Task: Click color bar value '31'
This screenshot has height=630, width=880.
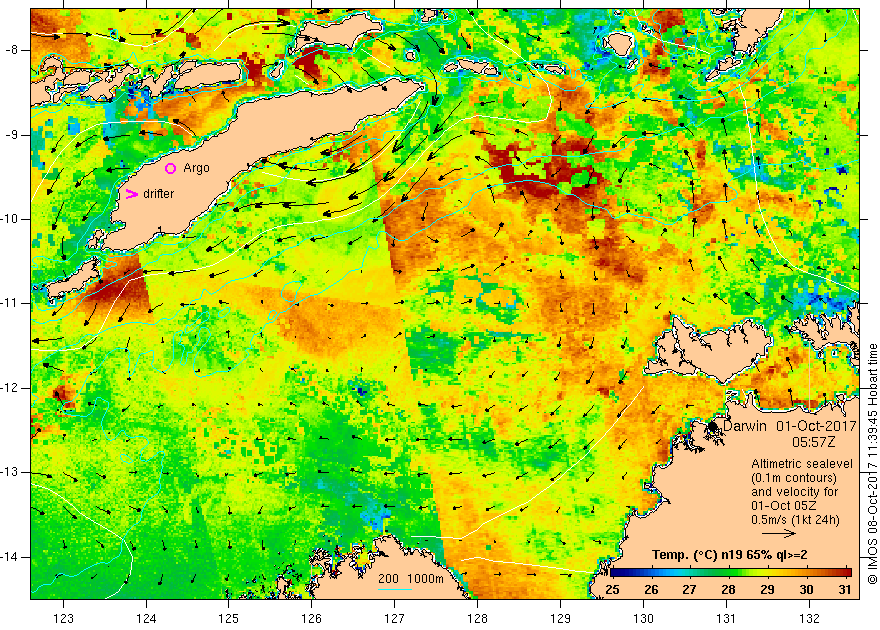Action: point(845,590)
